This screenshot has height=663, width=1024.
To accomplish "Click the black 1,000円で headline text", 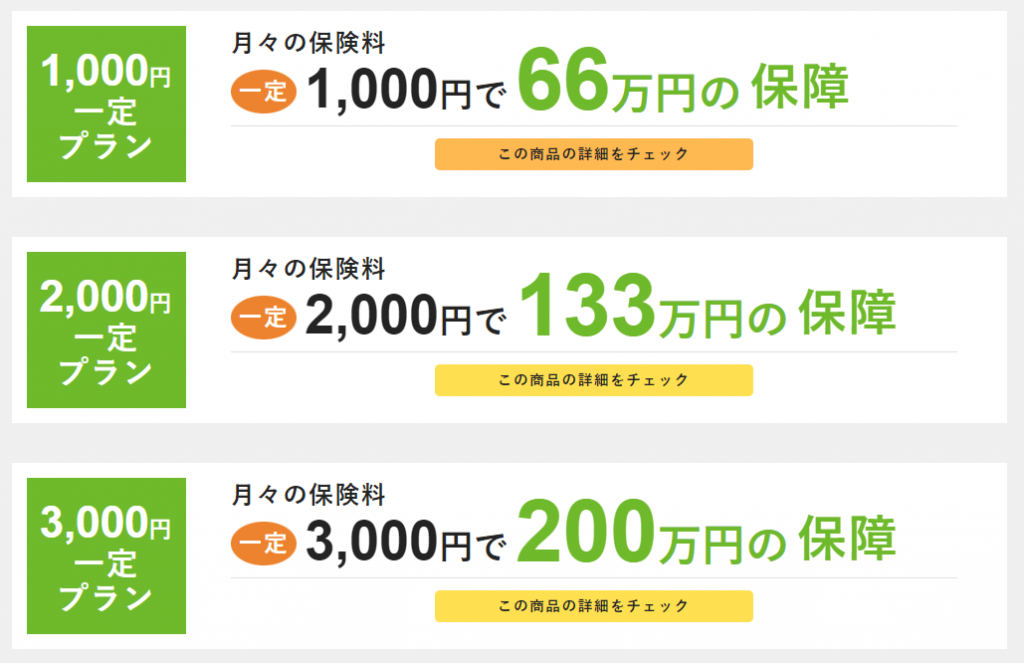I will pos(405,92).
